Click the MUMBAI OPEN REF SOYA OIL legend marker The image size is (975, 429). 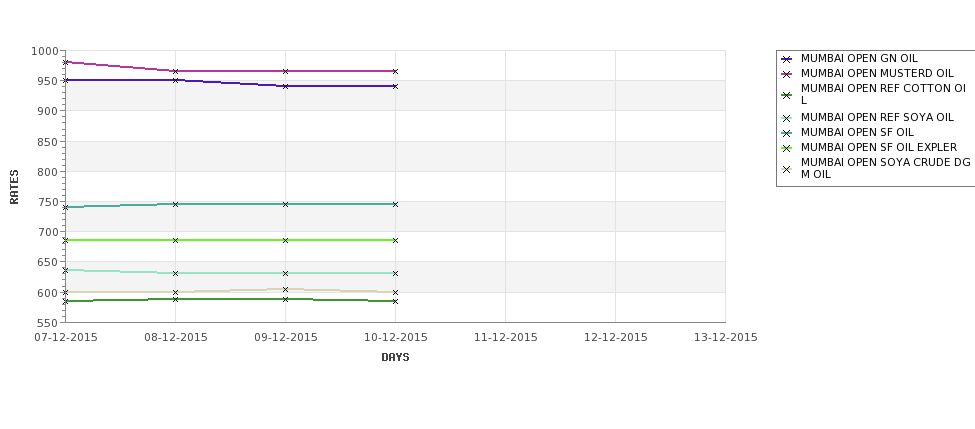point(787,118)
